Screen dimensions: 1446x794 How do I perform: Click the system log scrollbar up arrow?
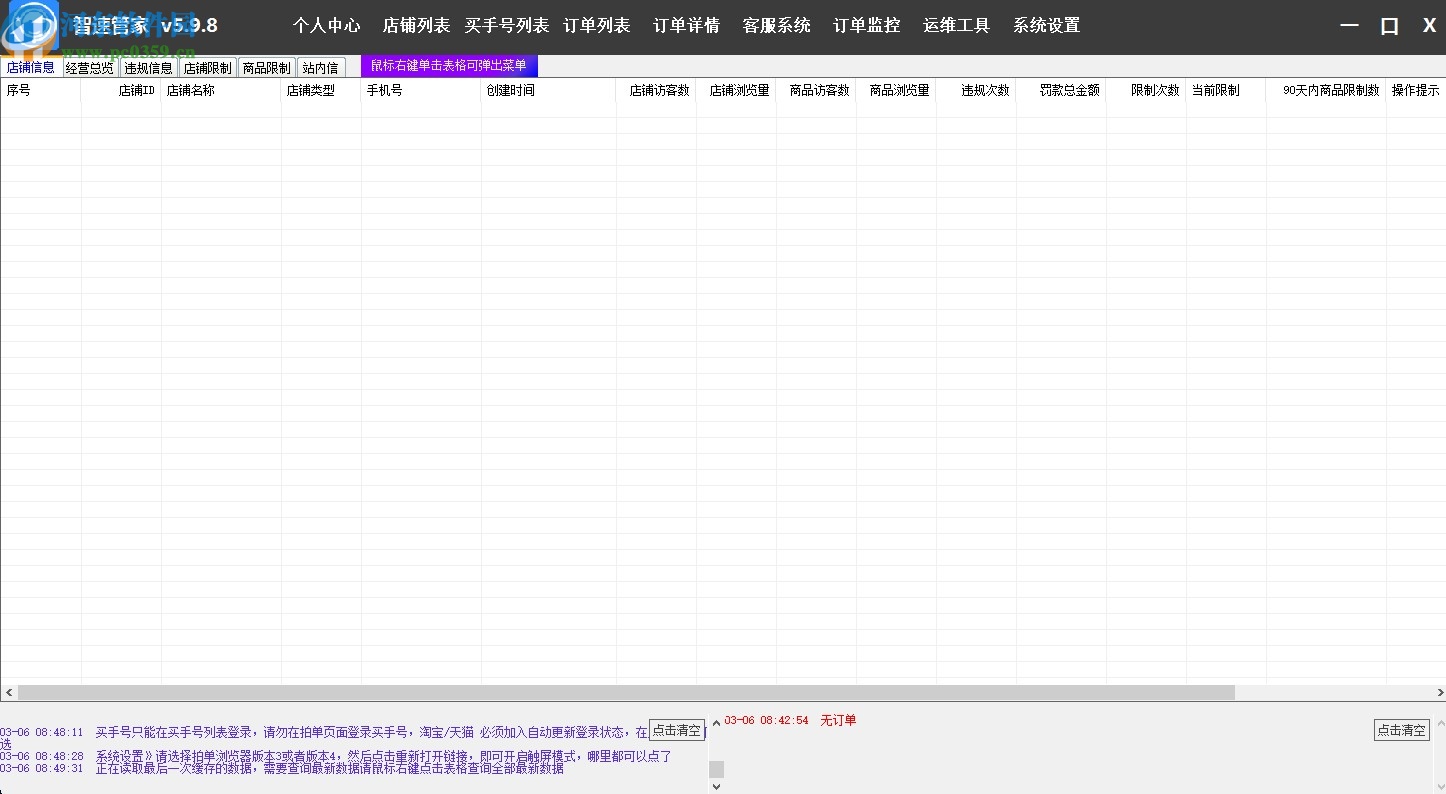coord(716,724)
